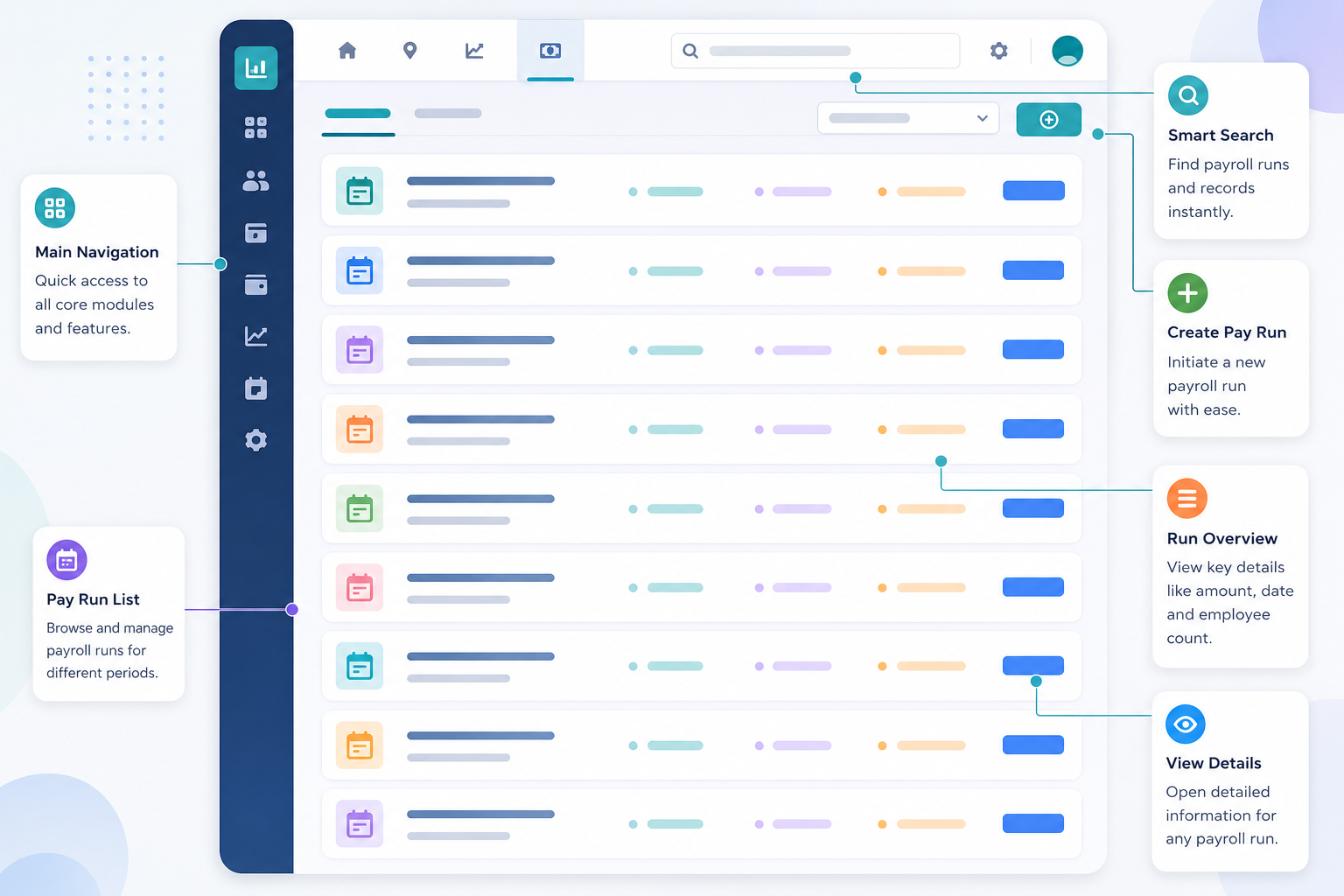Switch to the gray inactive tab above the list
1344x896 pixels.
448,114
